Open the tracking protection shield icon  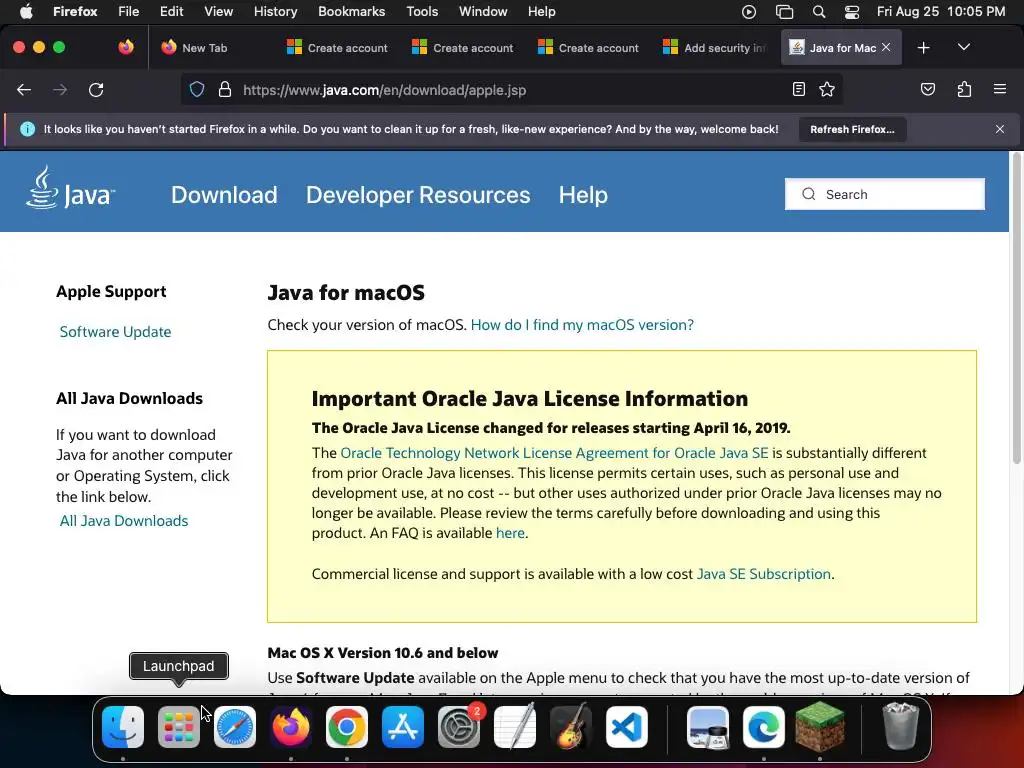197,90
